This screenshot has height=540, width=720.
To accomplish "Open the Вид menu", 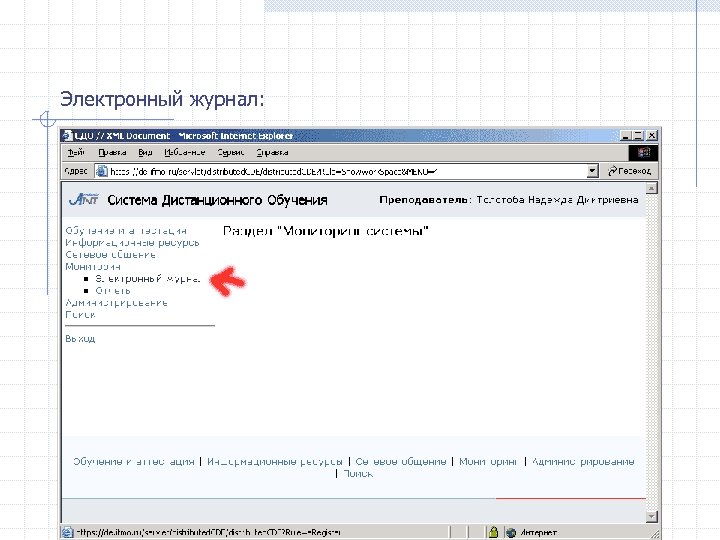I will click(145, 152).
